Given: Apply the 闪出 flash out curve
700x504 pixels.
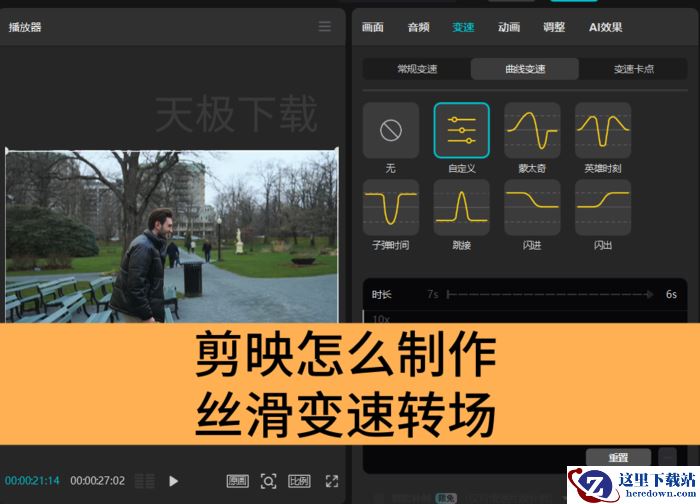Looking at the screenshot, I should 603,208.
